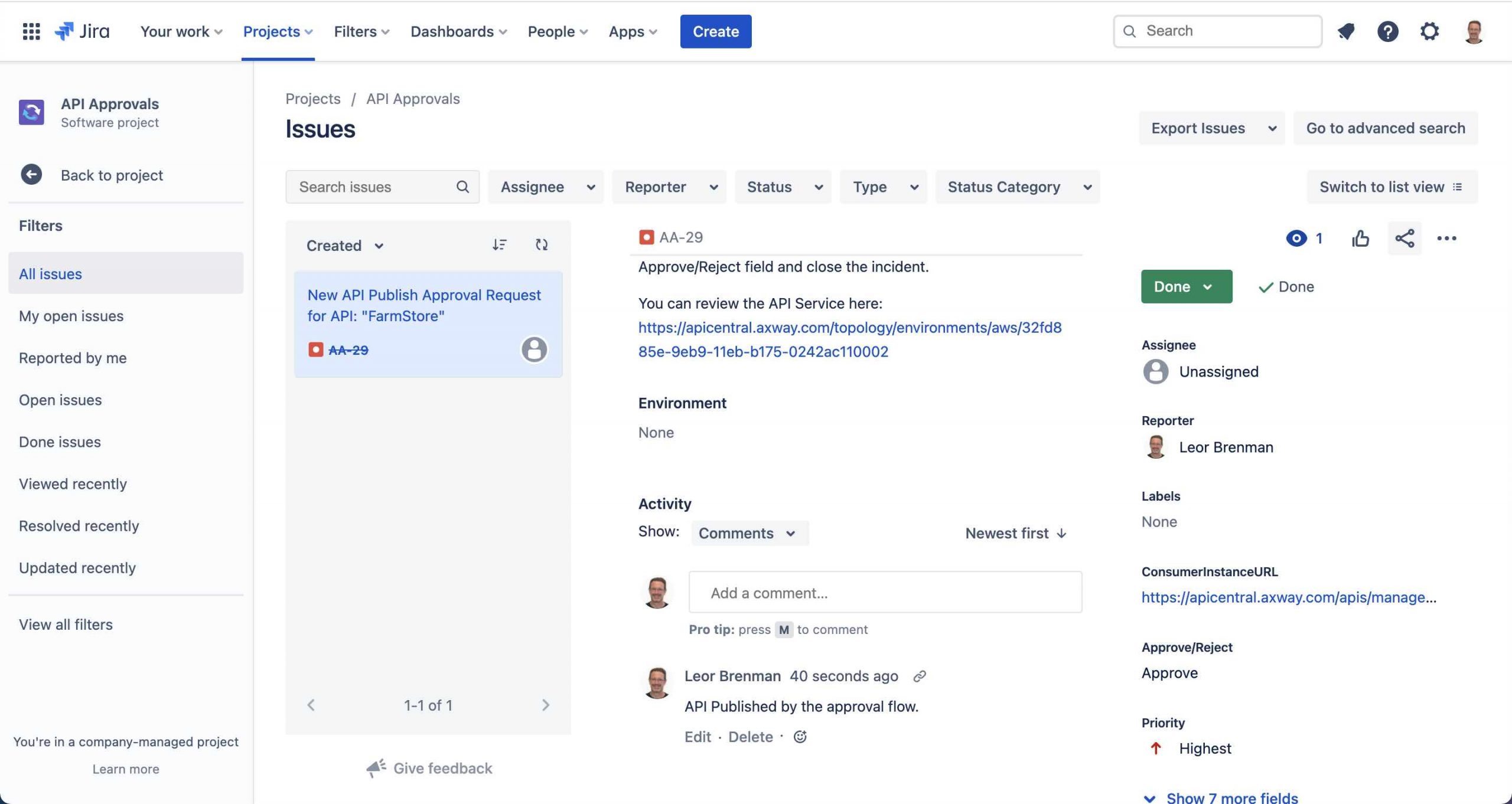The image size is (1512, 804).
Task: Click the magnifier in Search issues
Action: pos(462,187)
